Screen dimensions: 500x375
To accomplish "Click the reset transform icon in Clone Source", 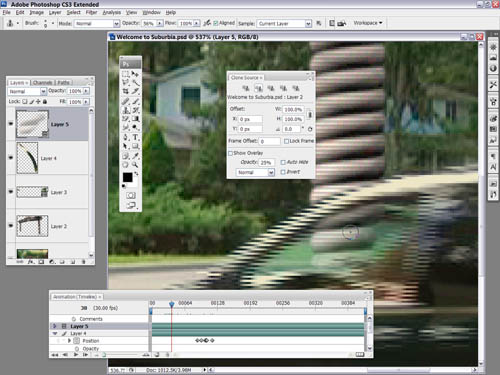I will tap(310, 129).
